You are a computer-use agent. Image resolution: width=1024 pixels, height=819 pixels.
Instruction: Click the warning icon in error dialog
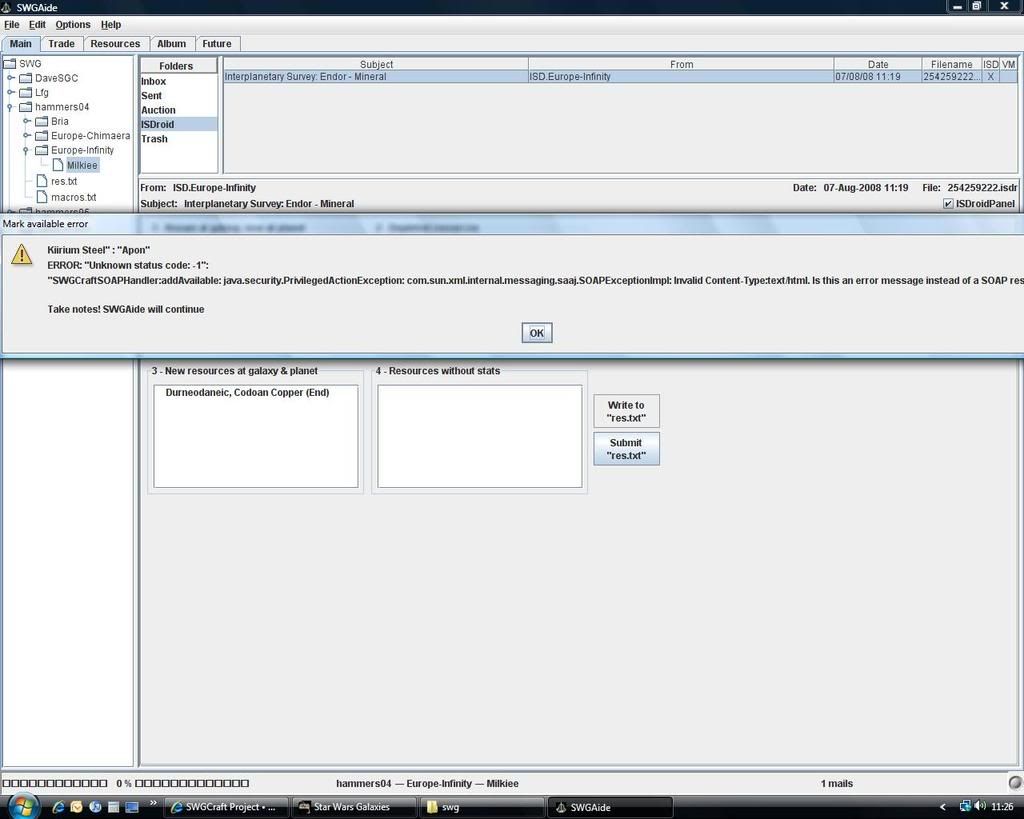click(x=22, y=254)
